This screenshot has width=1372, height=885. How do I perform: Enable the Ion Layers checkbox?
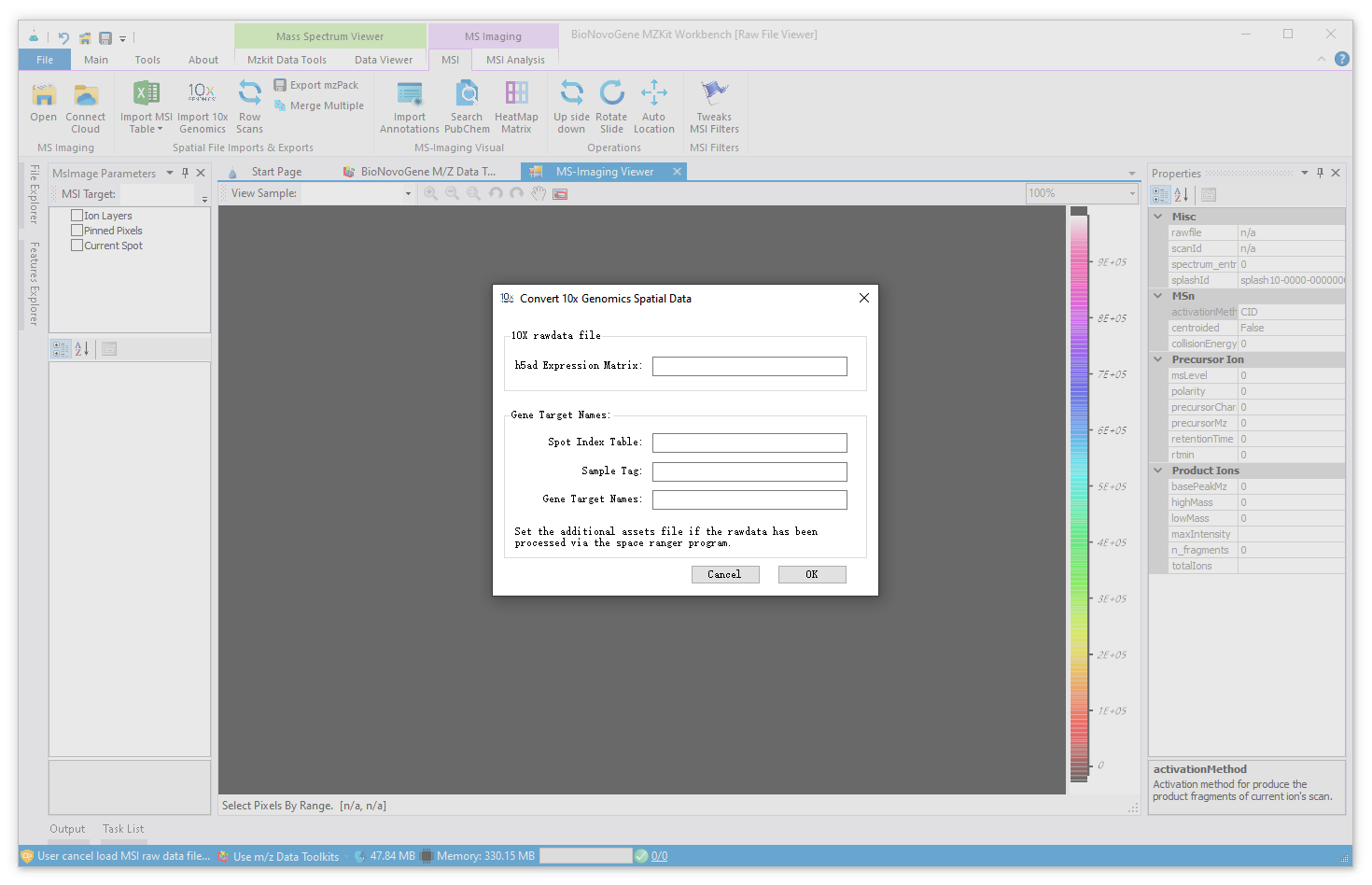point(77,216)
